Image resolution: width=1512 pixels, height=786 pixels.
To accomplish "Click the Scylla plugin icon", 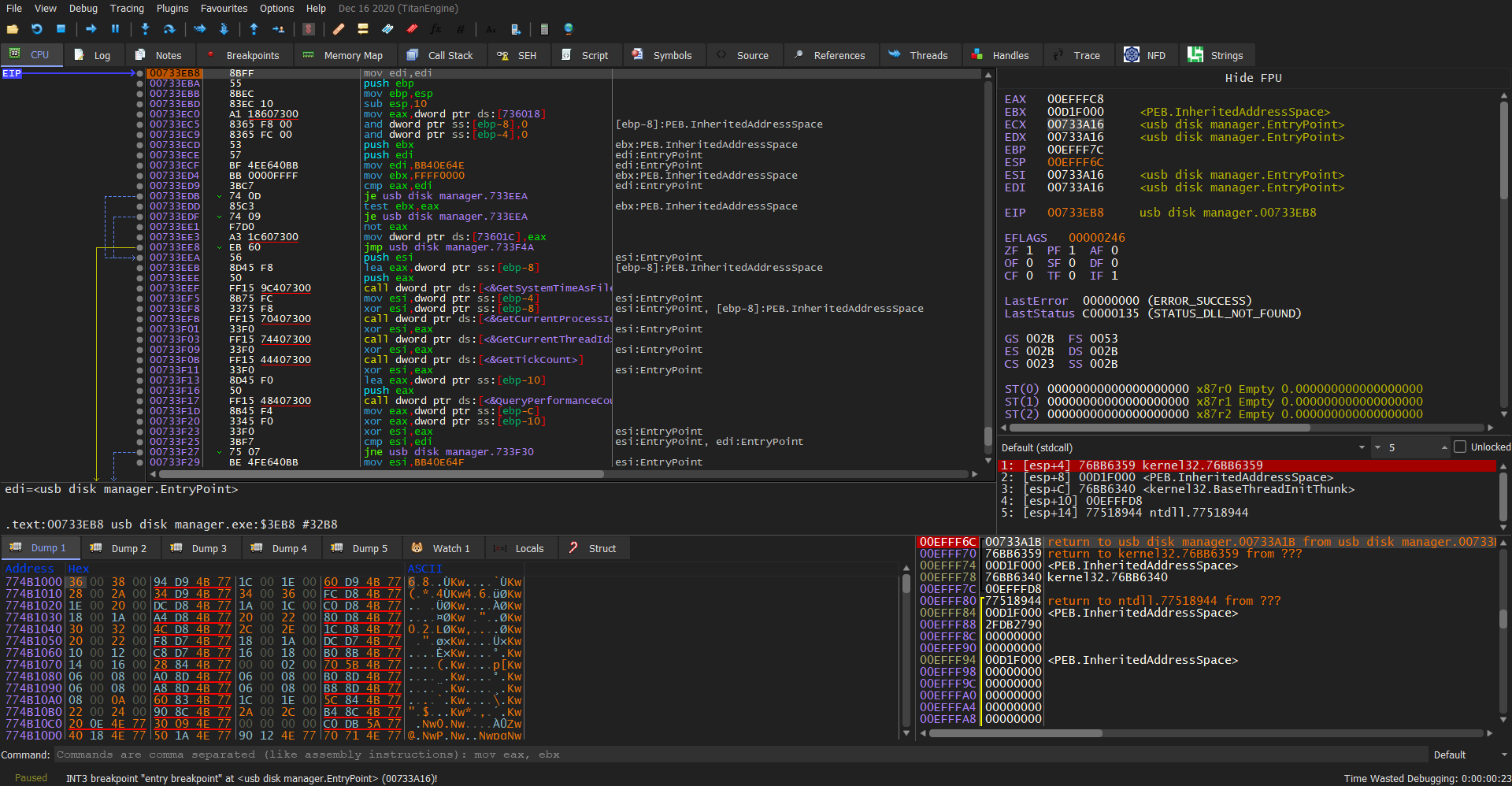I will coord(309,29).
